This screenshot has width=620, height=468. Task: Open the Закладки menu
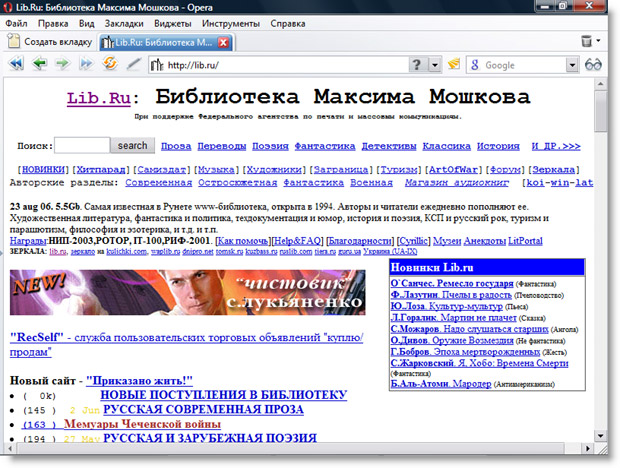click(x=124, y=24)
